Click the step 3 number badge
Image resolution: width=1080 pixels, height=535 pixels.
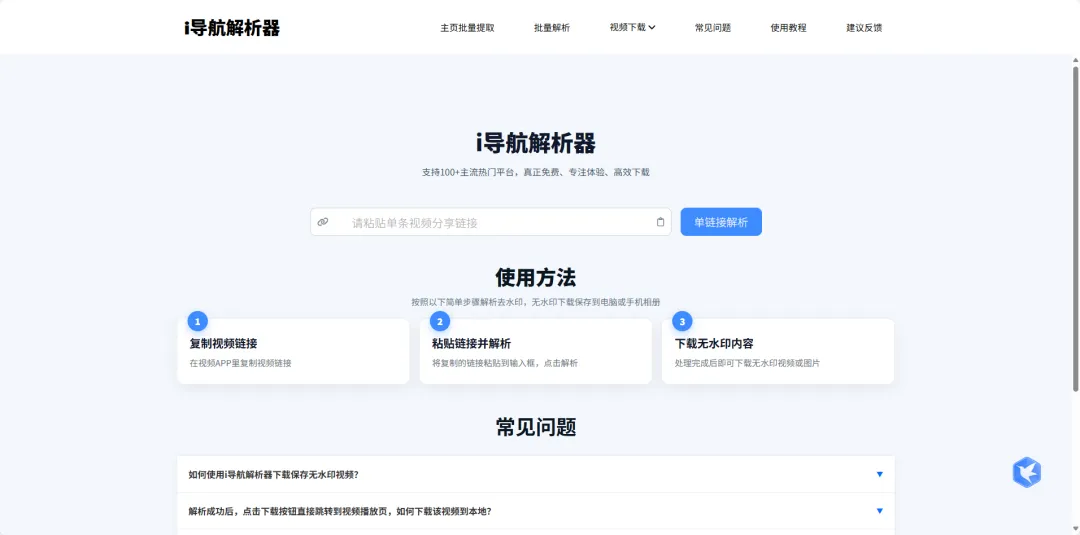(682, 321)
